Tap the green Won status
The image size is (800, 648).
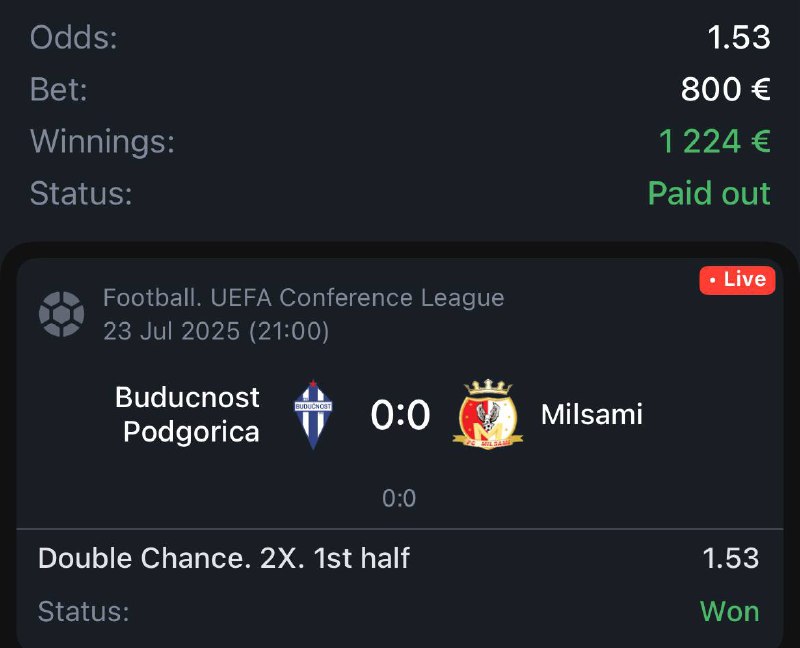click(729, 611)
